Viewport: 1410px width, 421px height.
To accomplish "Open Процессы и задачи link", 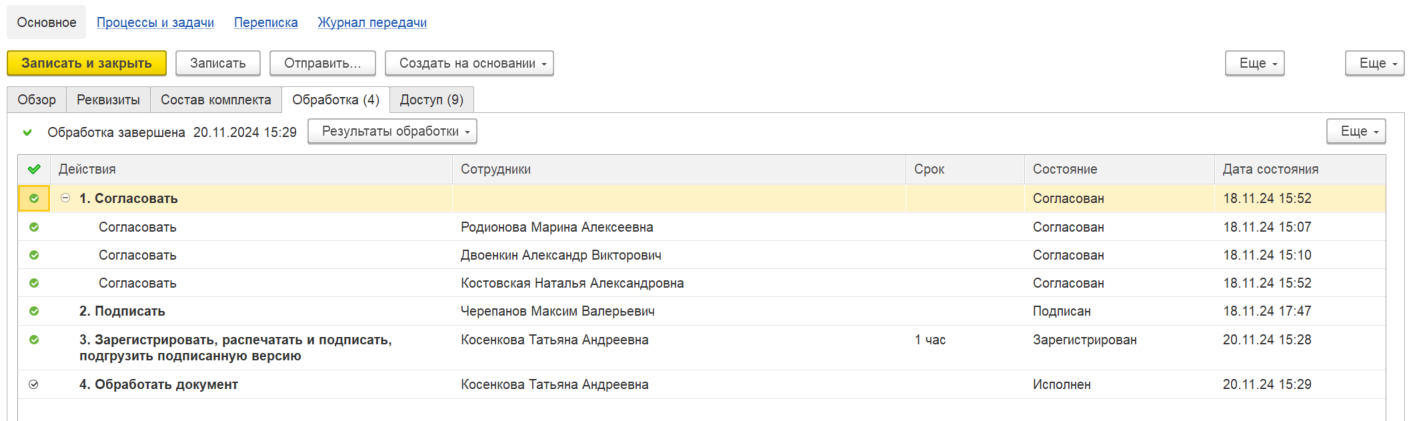I will click(x=155, y=22).
